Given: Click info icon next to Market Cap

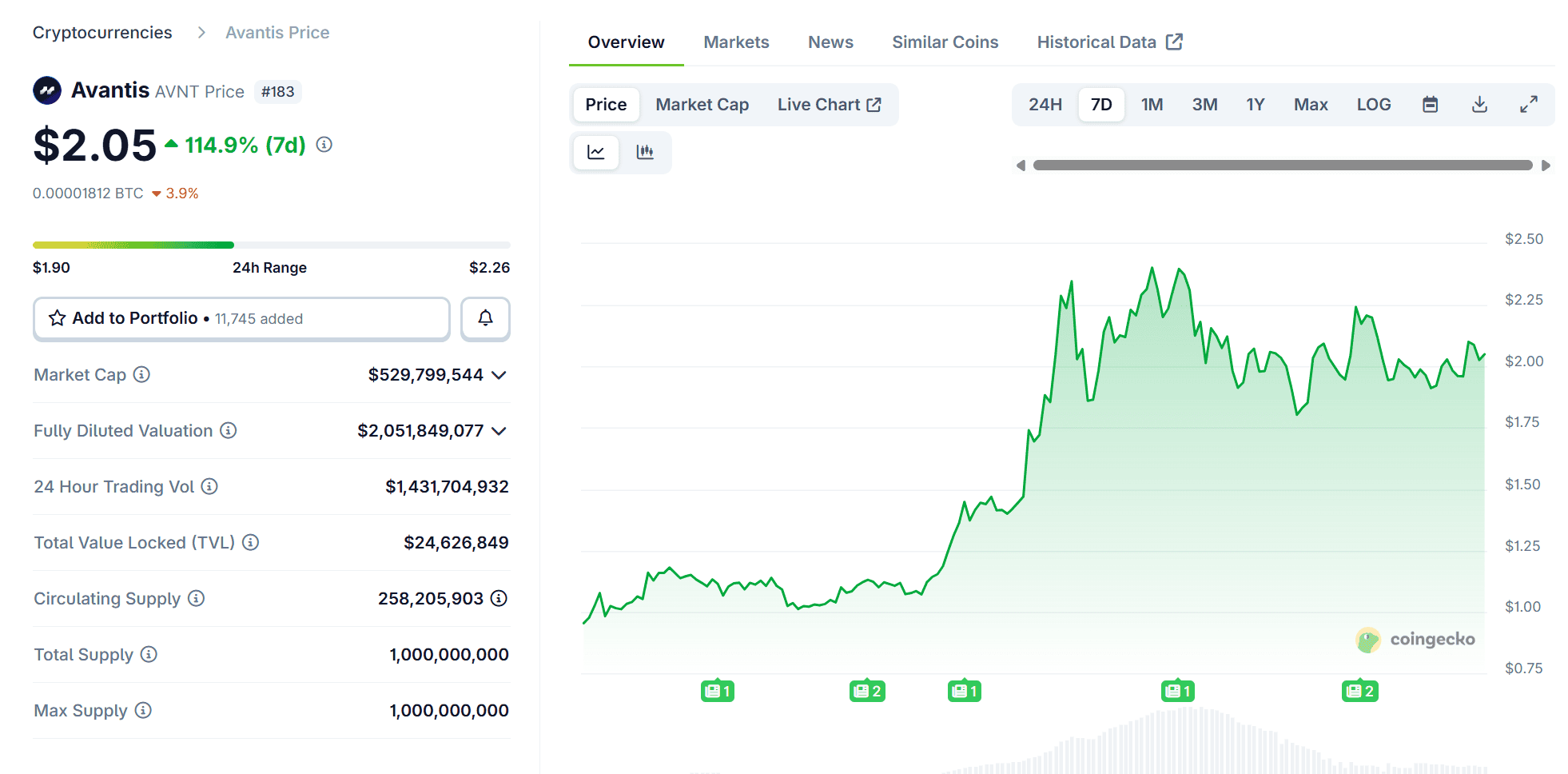Looking at the screenshot, I should (x=141, y=374).
